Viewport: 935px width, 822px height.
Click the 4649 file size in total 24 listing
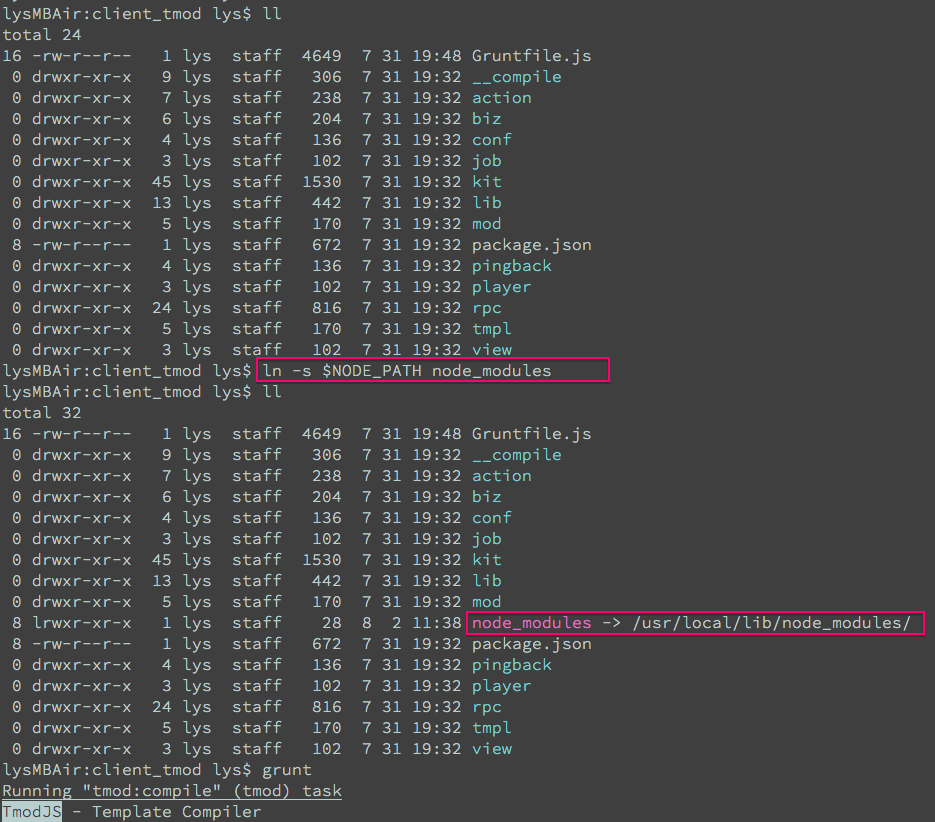coord(321,55)
